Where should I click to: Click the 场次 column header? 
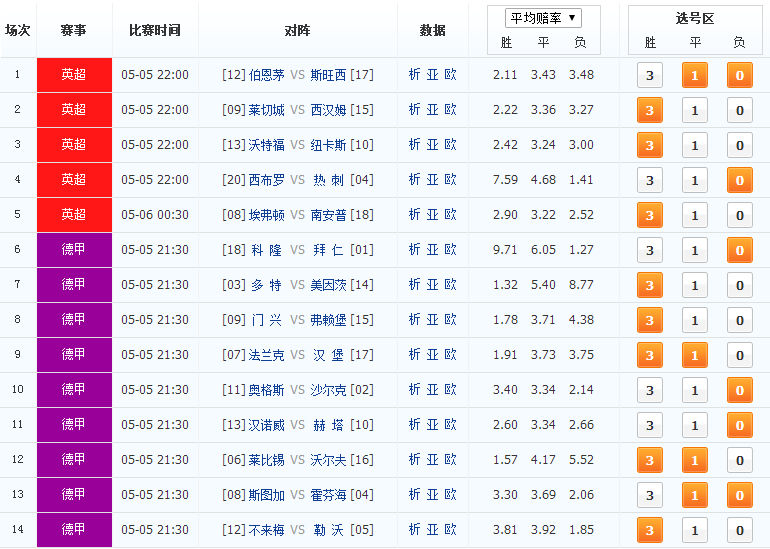[x=18, y=30]
